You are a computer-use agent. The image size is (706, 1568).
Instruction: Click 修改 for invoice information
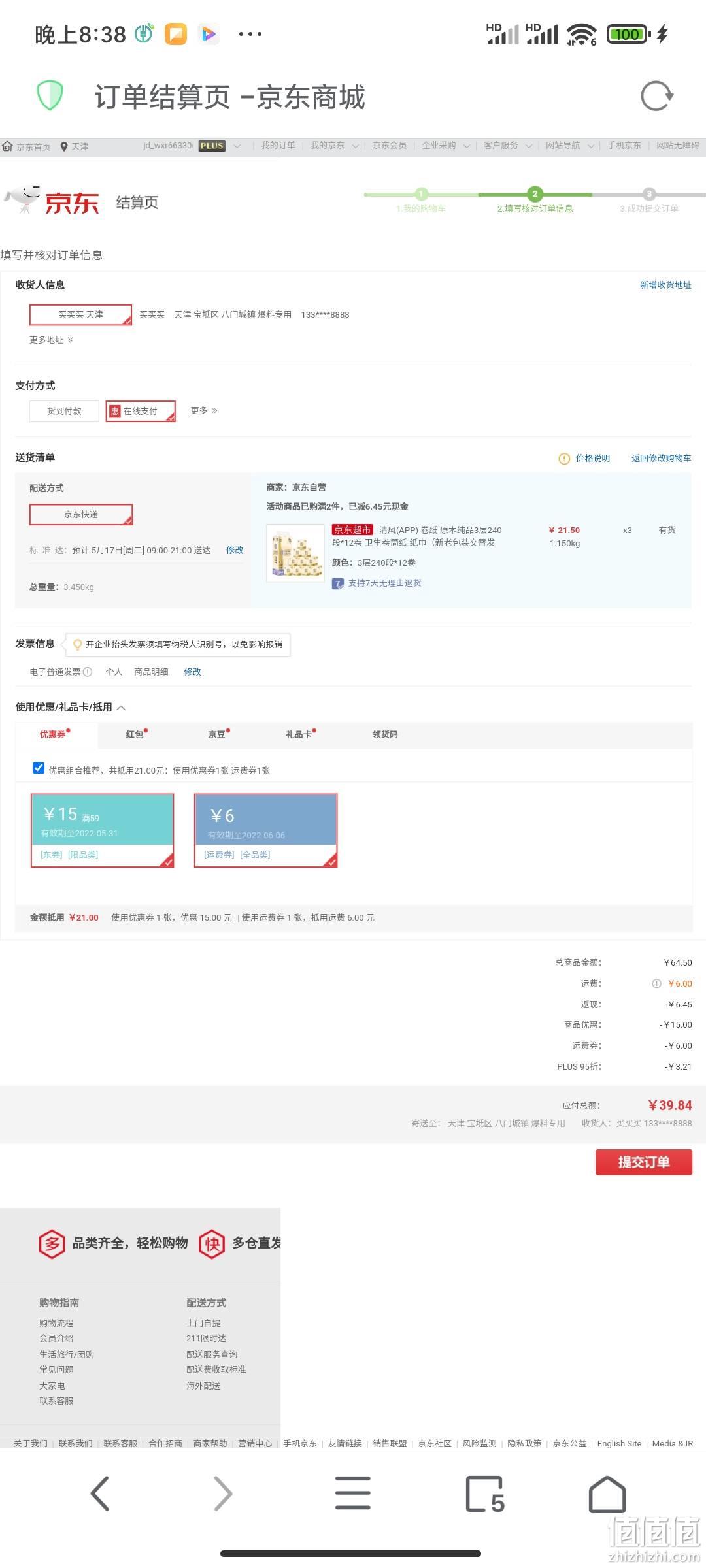point(192,672)
